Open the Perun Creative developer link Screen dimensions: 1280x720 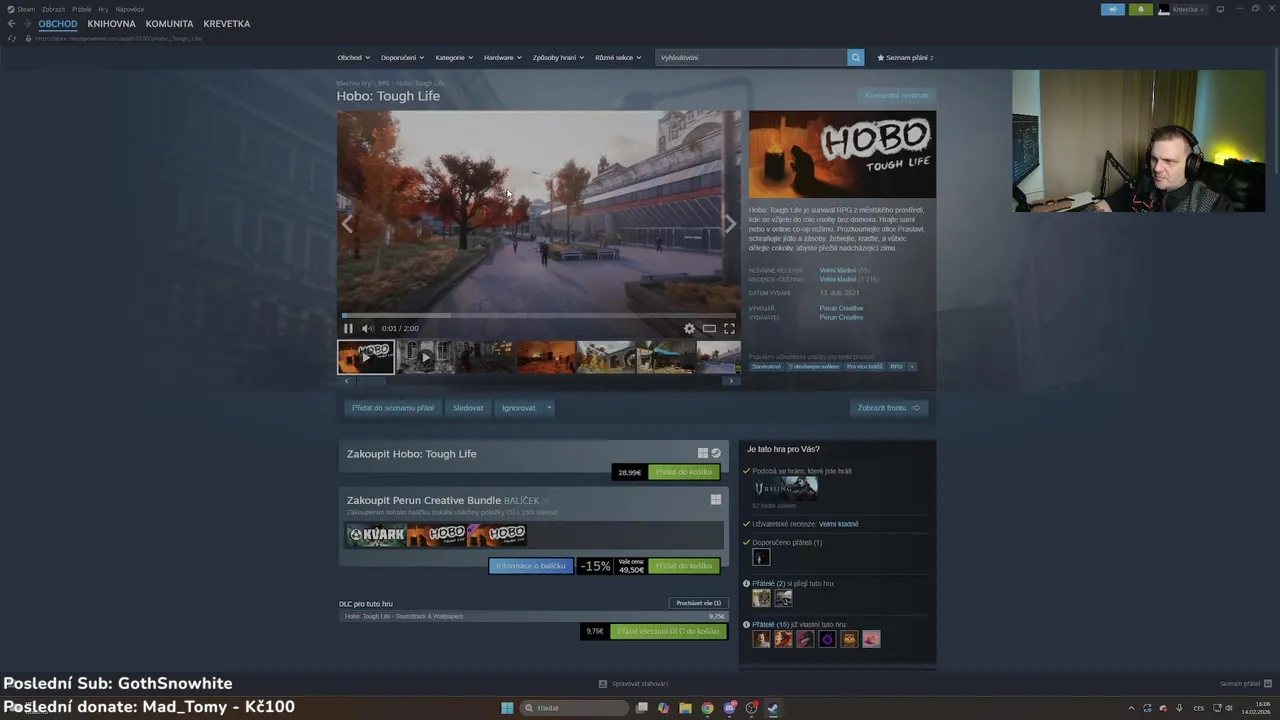tap(841, 308)
